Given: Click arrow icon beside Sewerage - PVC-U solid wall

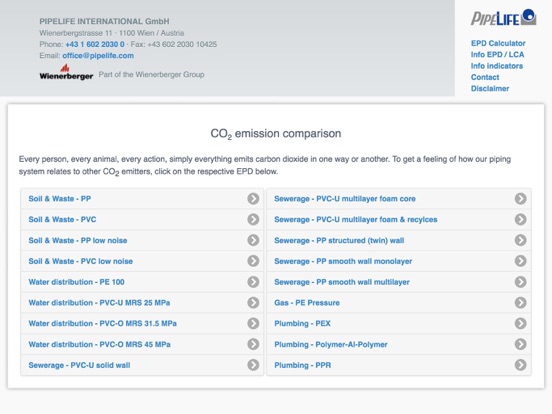Looking at the screenshot, I should pyautogui.click(x=253, y=365).
